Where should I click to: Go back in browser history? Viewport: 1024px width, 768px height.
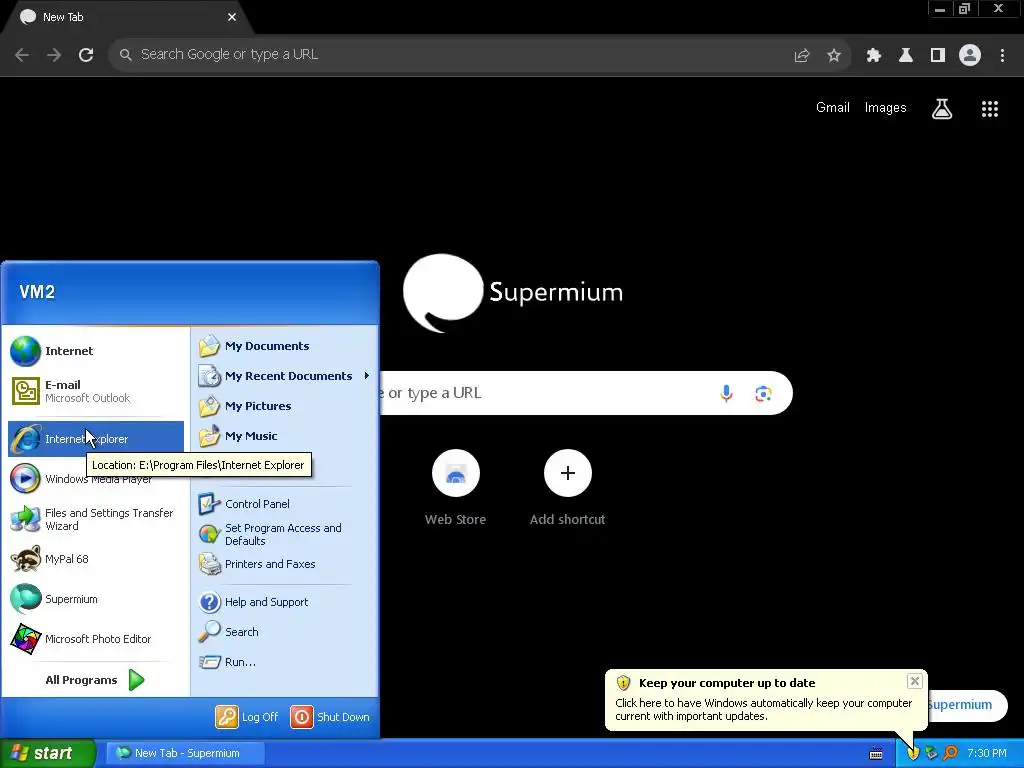coord(22,55)
